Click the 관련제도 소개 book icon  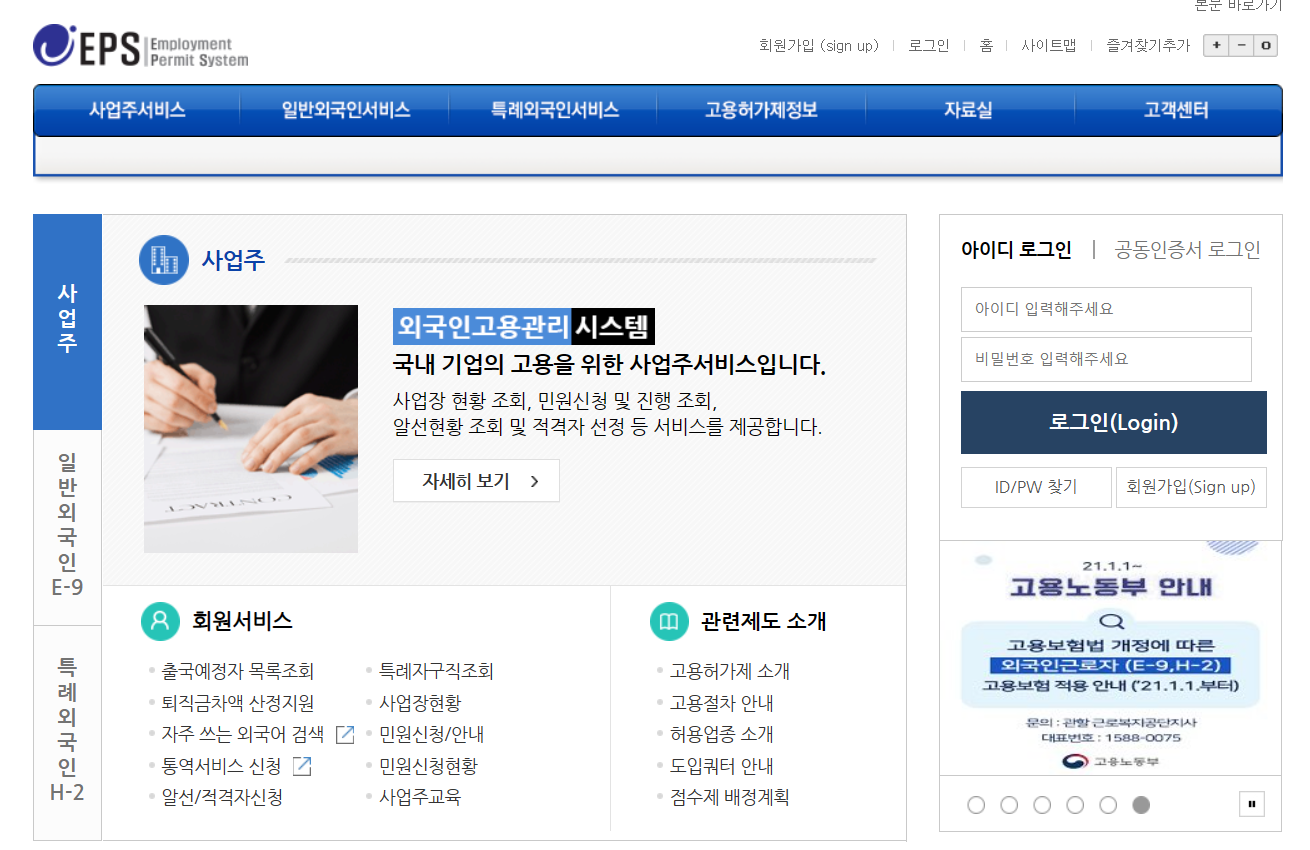(x=668, y=620)
